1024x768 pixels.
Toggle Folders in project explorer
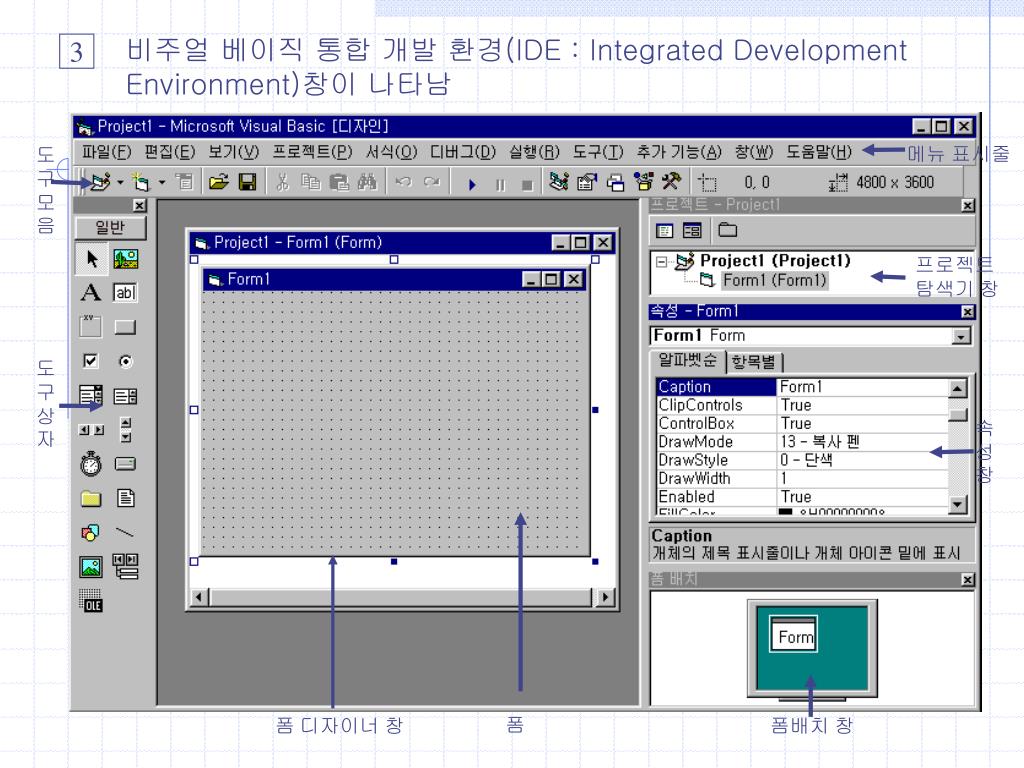pos(728,230)
